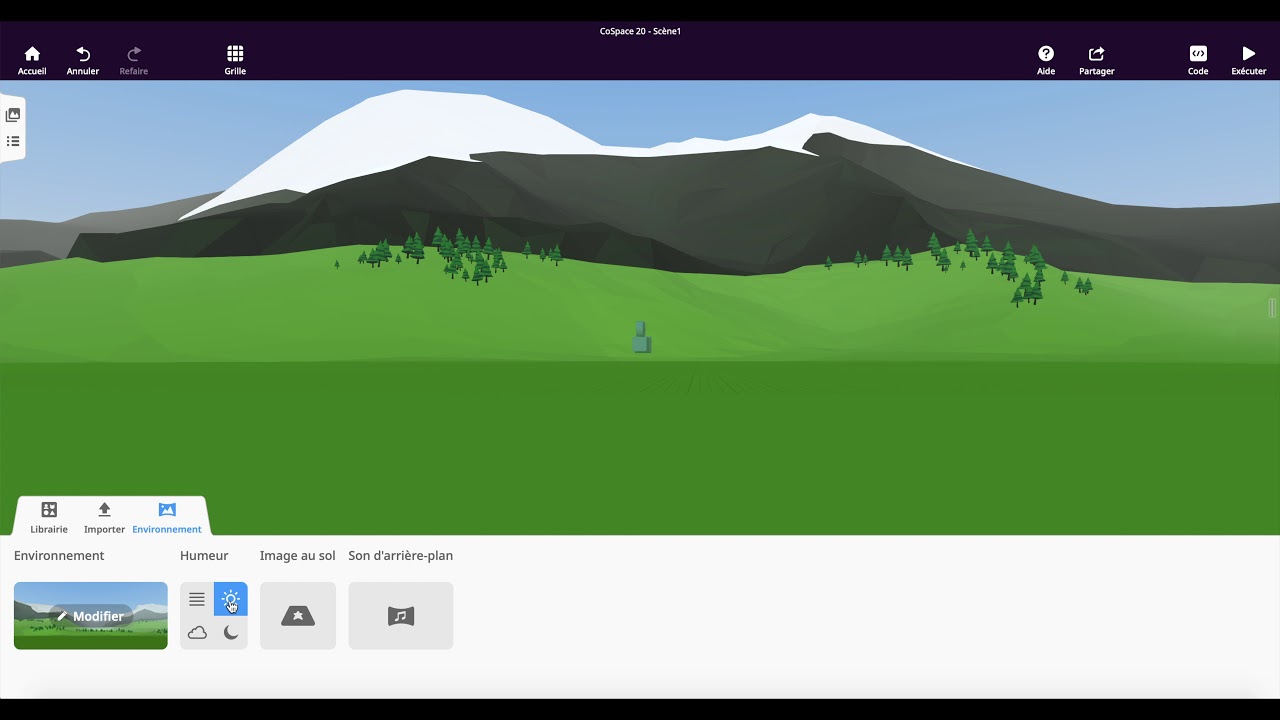Select the cloudy mood option

click(197, 632)
